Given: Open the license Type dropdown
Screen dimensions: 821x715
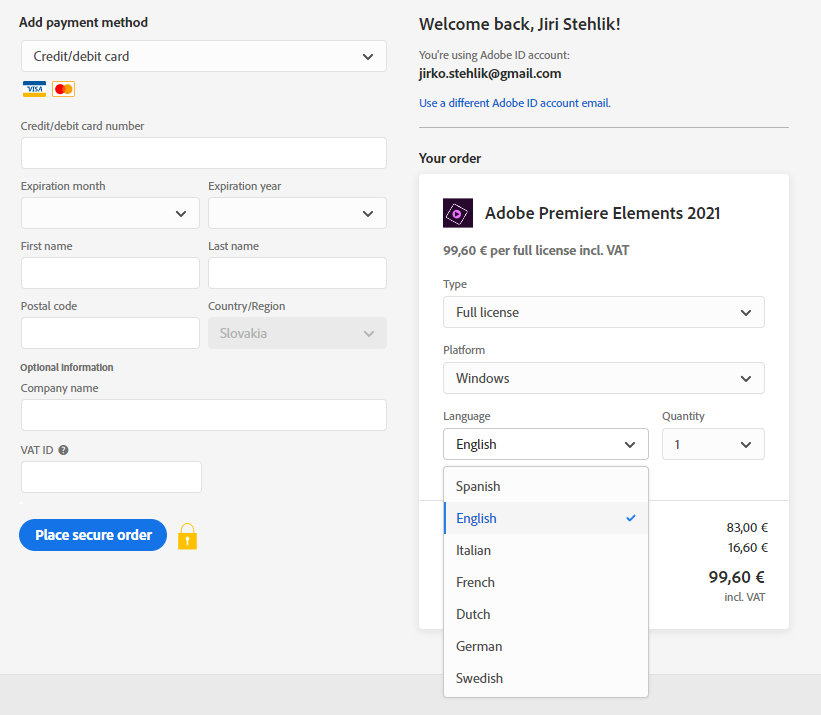Looking at the screenshot, I should pyautogui.click(x=603, y=312).
